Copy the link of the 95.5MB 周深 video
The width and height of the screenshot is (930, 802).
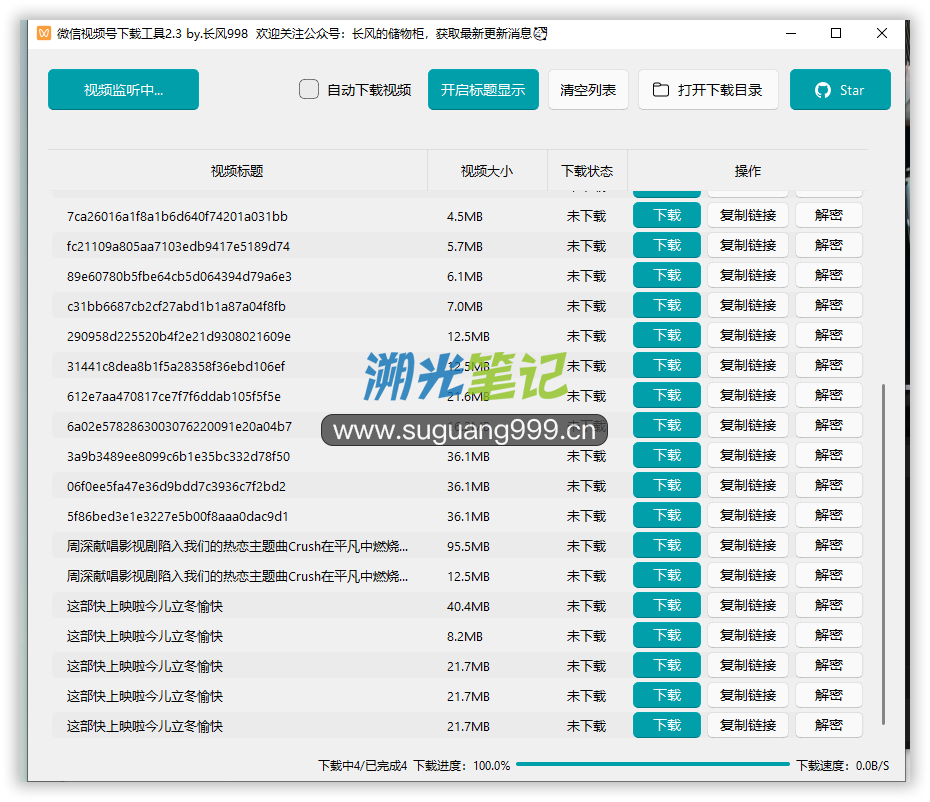pos(748,545)
